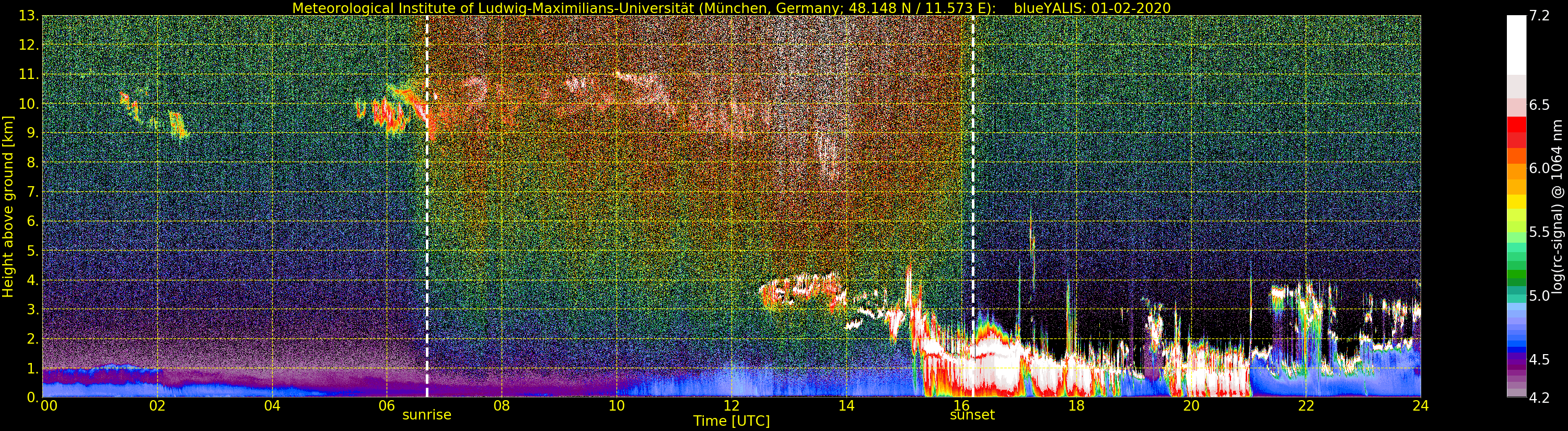Screen dimensions: 1568x431
Task: Click the time axis tick label 14
Action: 846,405
